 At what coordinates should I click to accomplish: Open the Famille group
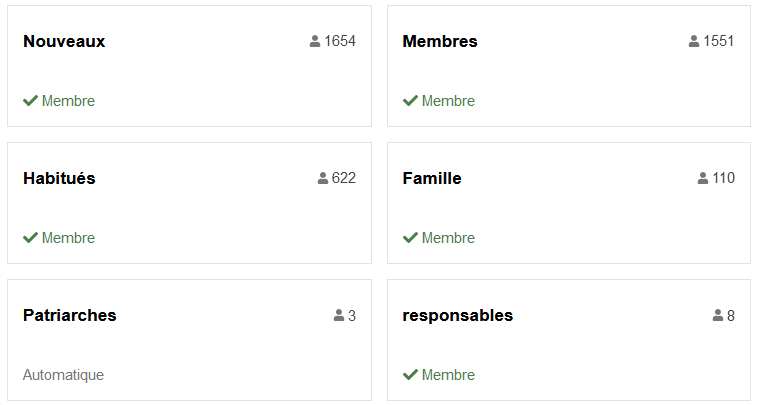432,178
